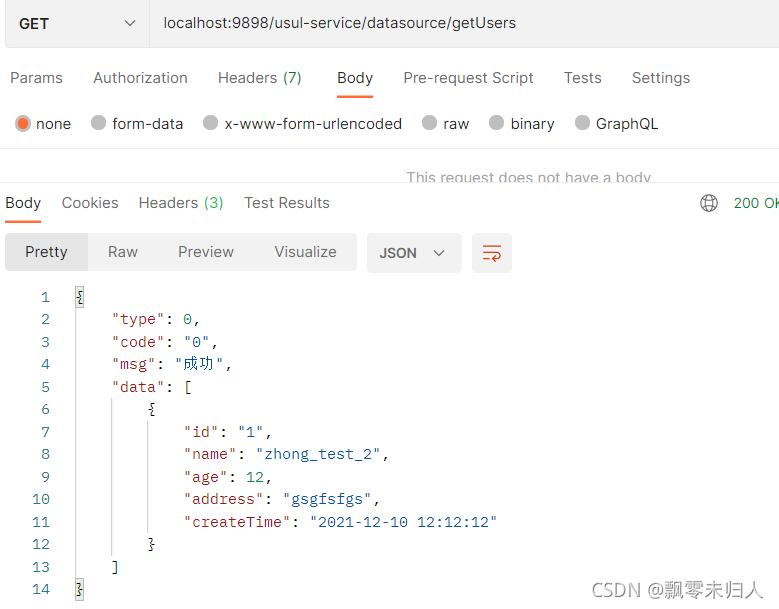Open request Headers (7) tab
Image resolution: width=779 pixels, height=609 pixels.
[x=259, y=78]
